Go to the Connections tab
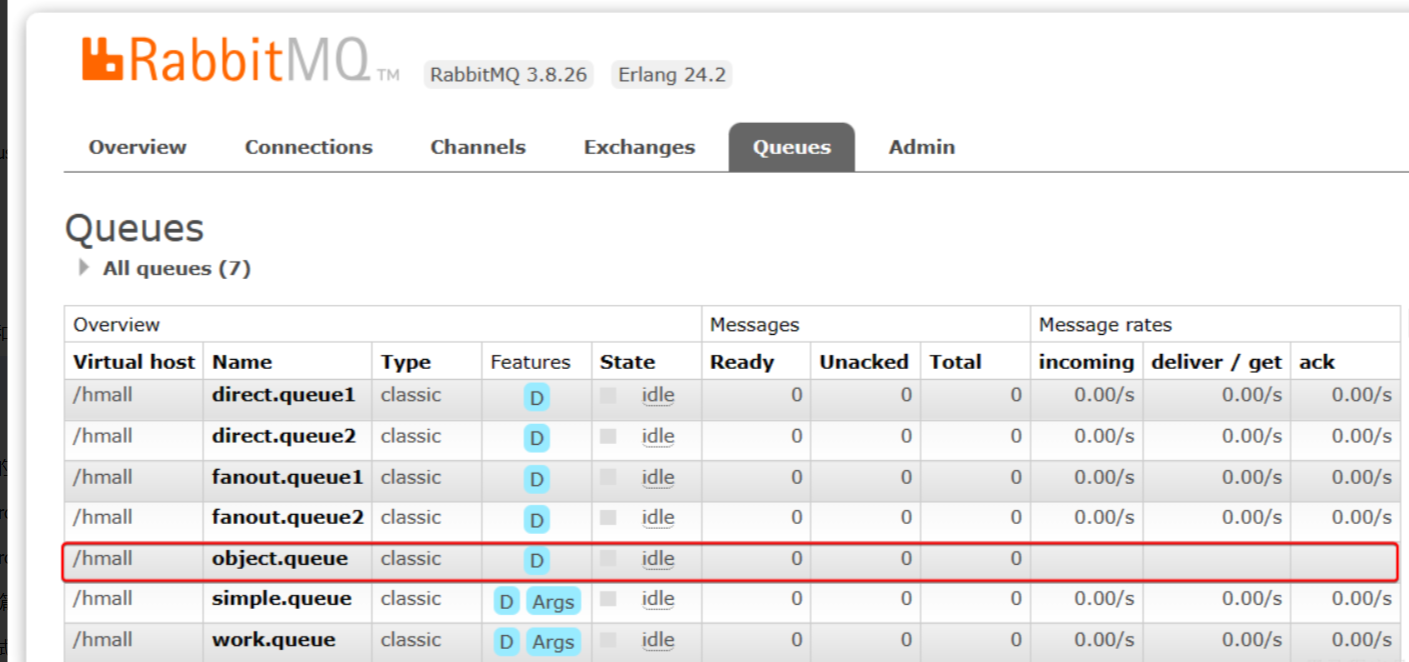Image resolution: width=1409 pixels, height=662 pixels. (x=308, y=147)
